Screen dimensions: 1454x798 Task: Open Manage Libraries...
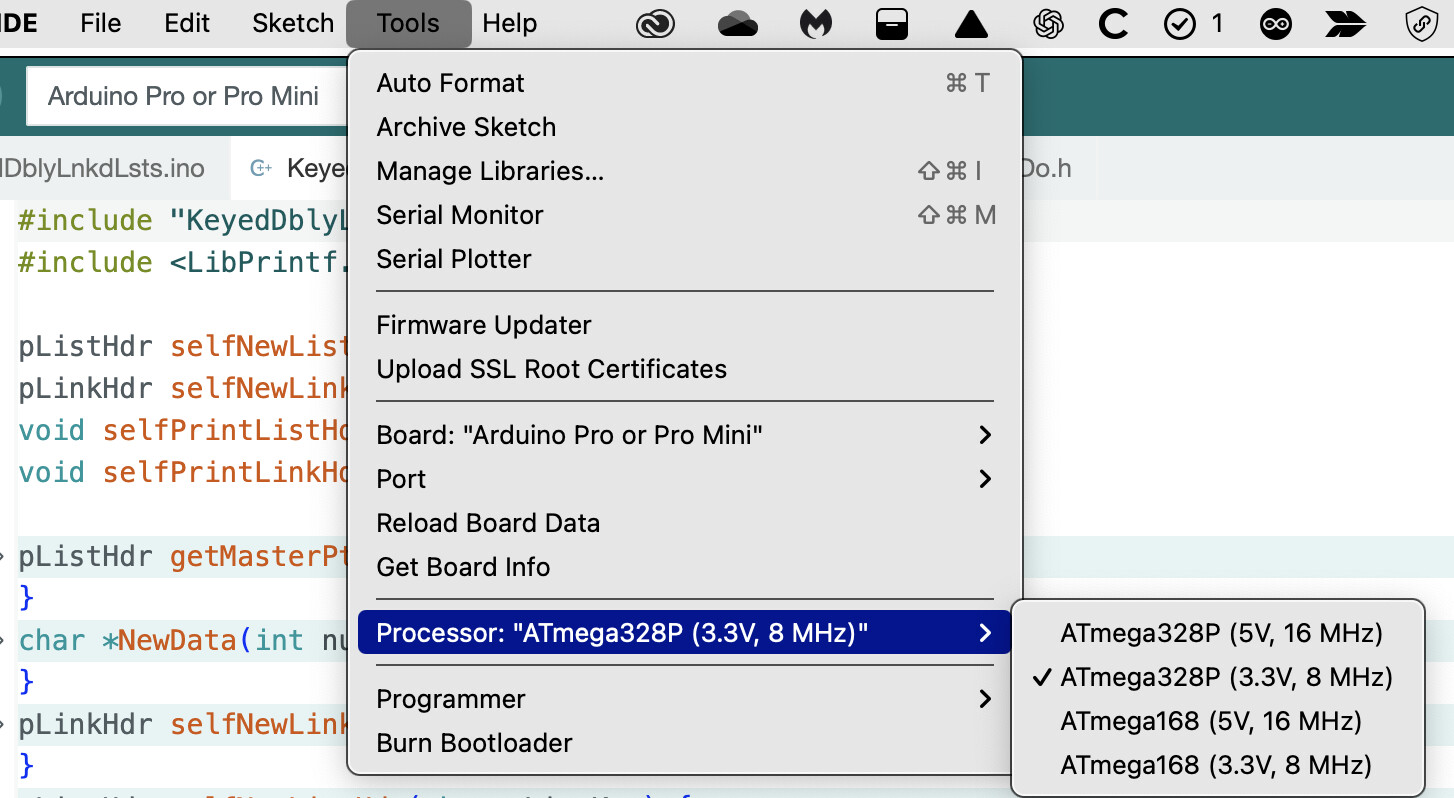(x=489, y=170)
